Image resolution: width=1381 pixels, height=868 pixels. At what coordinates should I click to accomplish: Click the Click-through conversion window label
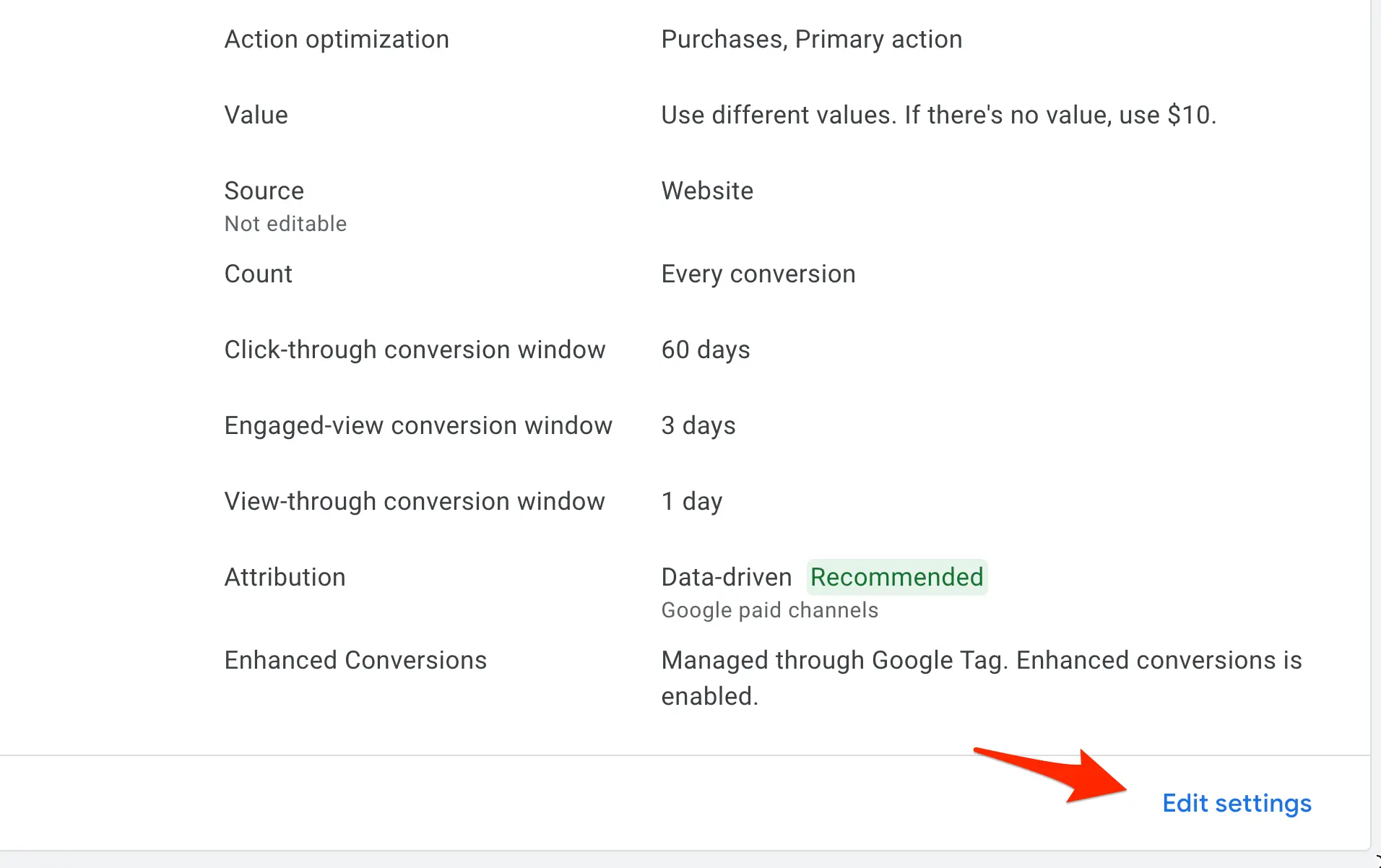(x=415, y=350)
